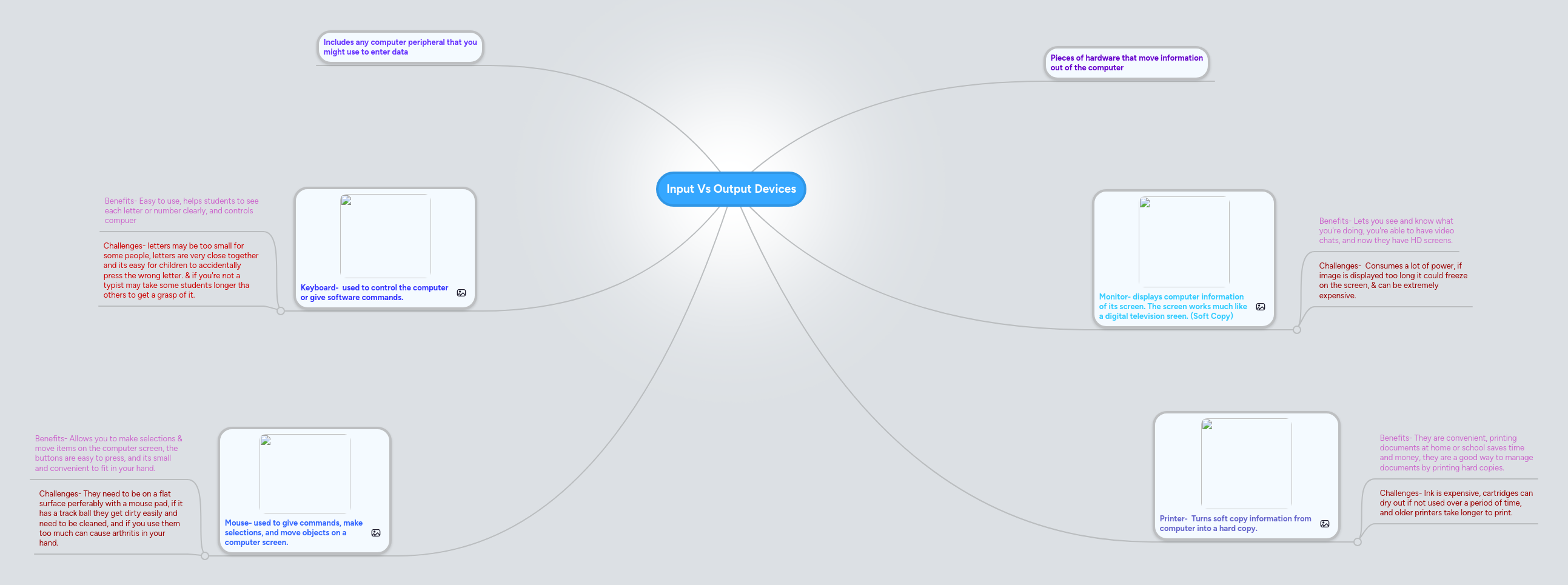
Task: Collapse the Mouse branch connector circle
Action: click(204, 556)
